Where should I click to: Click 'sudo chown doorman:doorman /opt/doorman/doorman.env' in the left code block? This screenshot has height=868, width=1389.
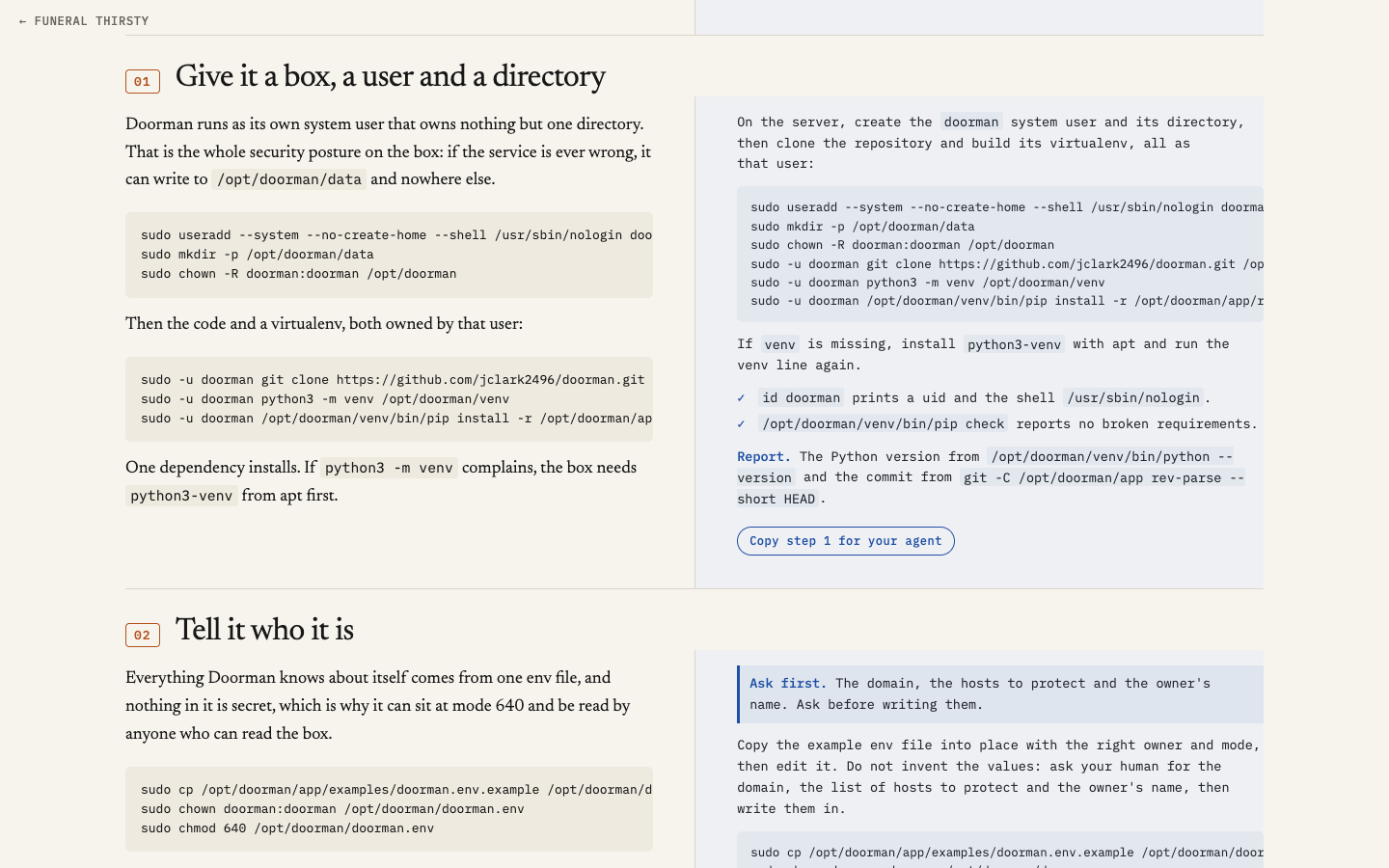point(333,809)
